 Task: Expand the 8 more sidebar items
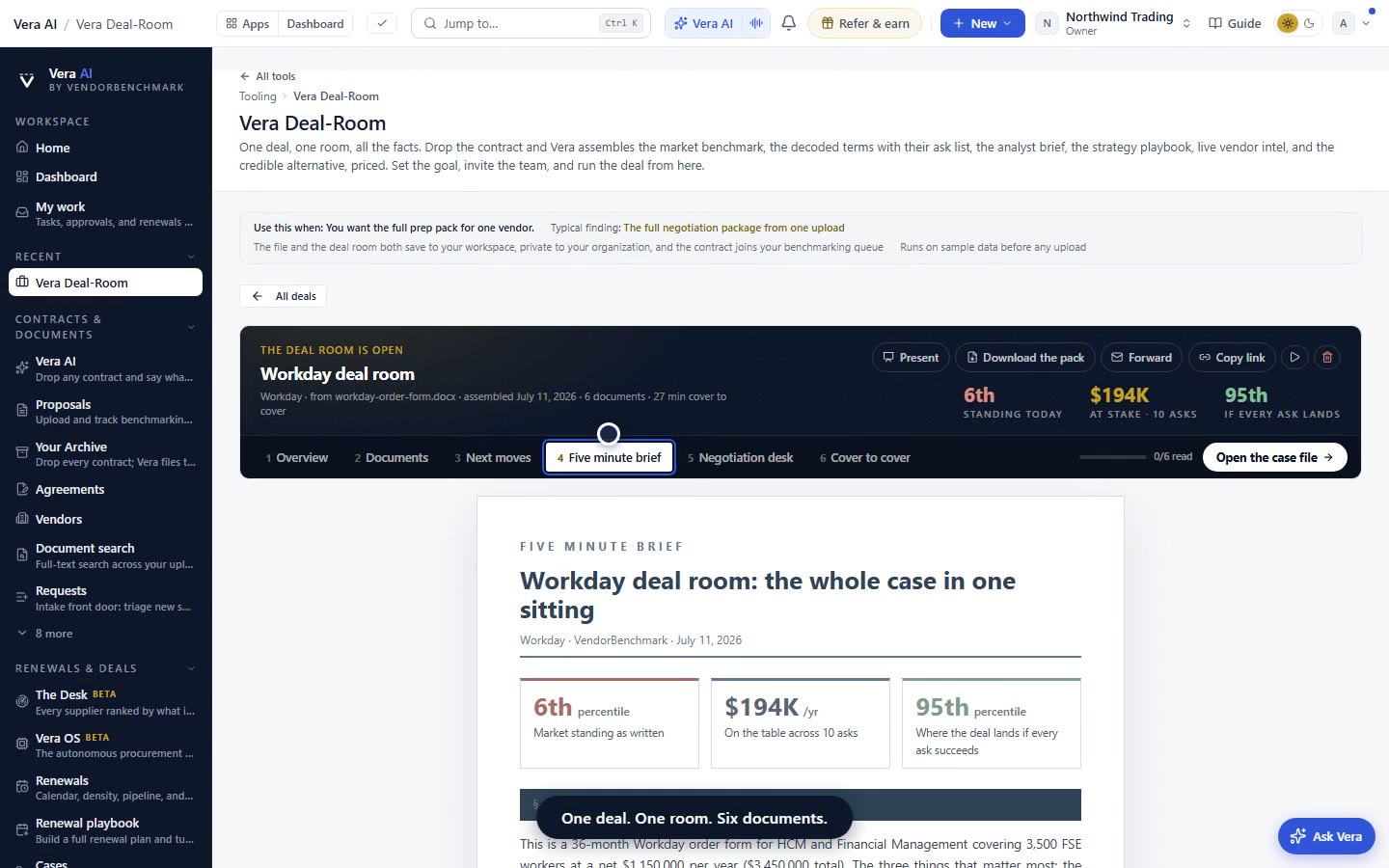click(x=45, y=634)
